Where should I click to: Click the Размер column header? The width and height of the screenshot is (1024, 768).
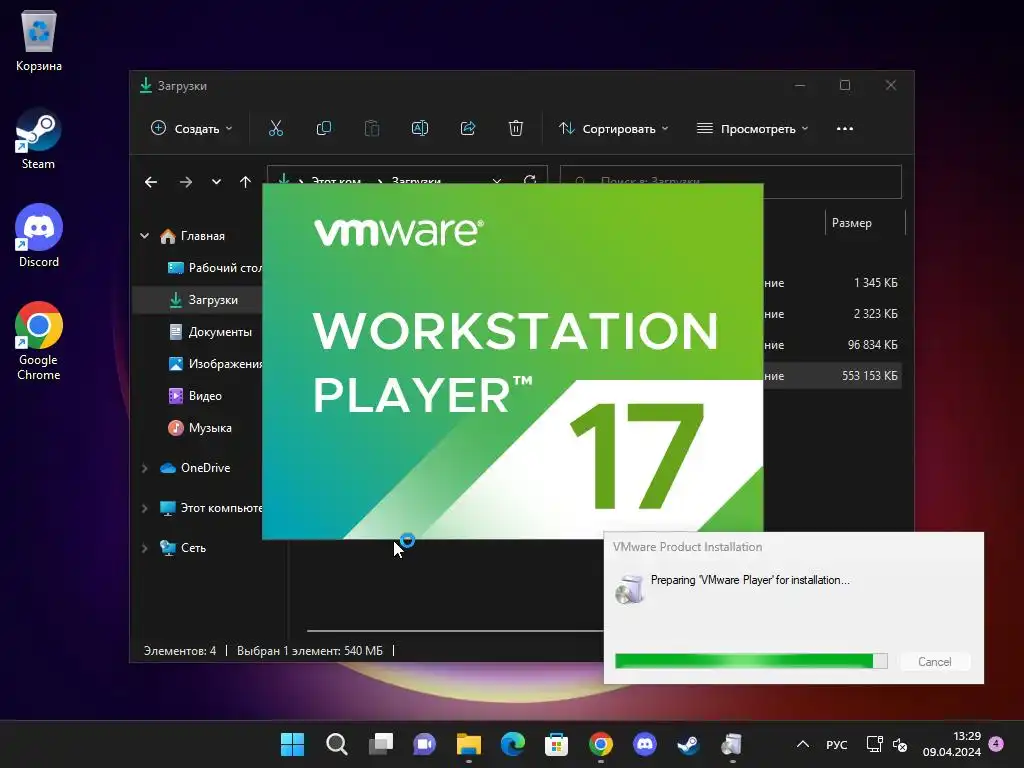tap(852, 223)
